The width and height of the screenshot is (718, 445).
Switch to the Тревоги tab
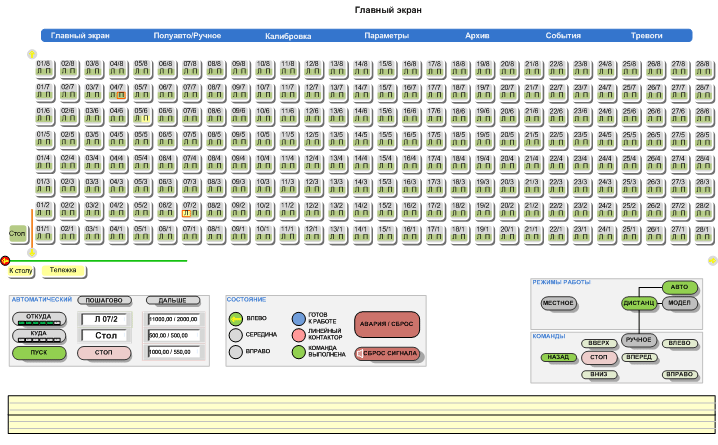pyautogui.click(x=646, y=36)
